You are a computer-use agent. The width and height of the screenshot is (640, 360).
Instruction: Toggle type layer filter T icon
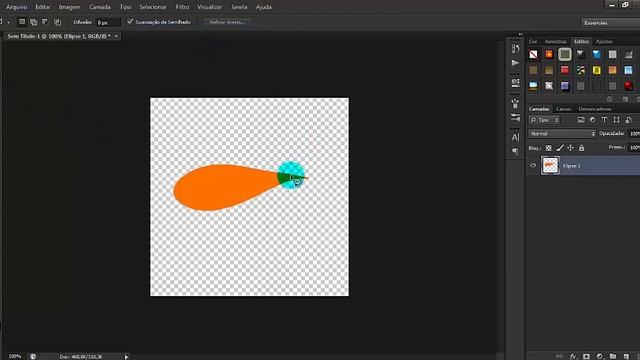604,120
